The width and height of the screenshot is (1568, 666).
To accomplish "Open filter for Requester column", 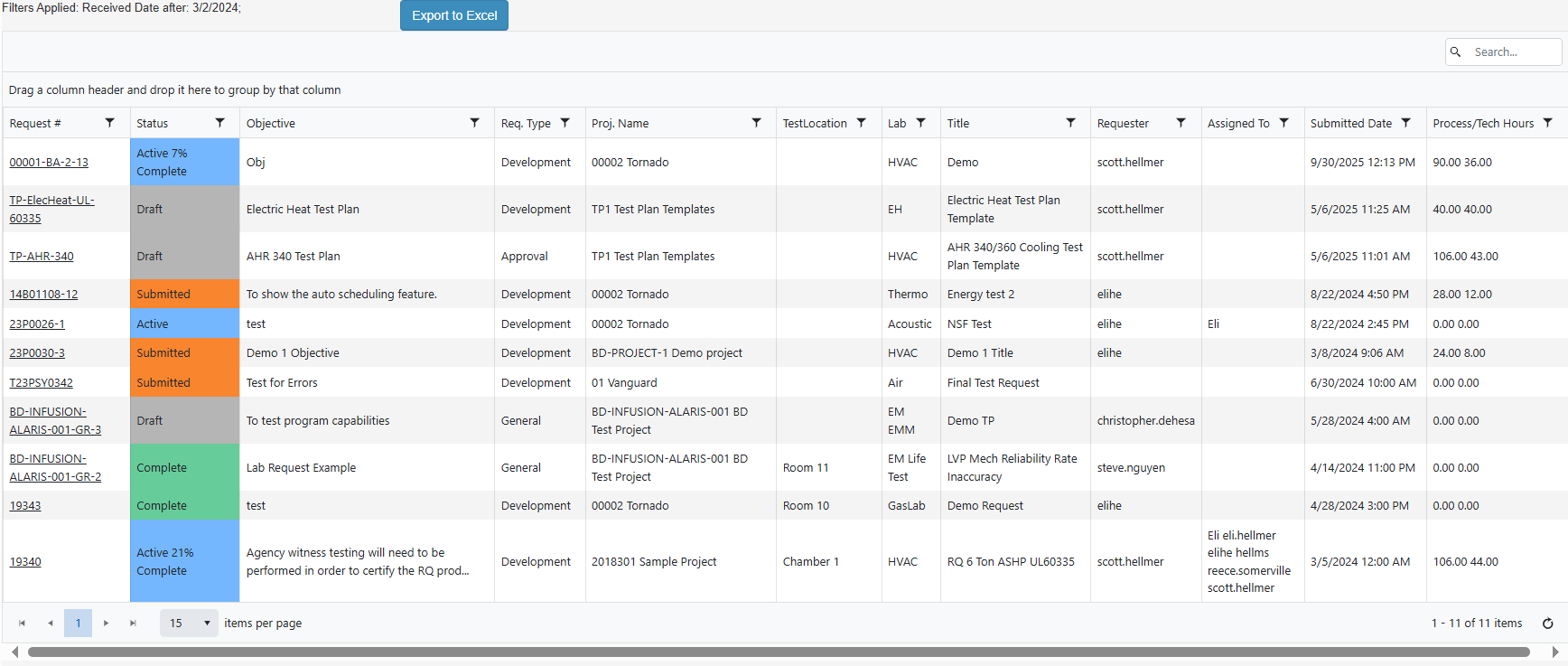I will [x=1181, y=123].
